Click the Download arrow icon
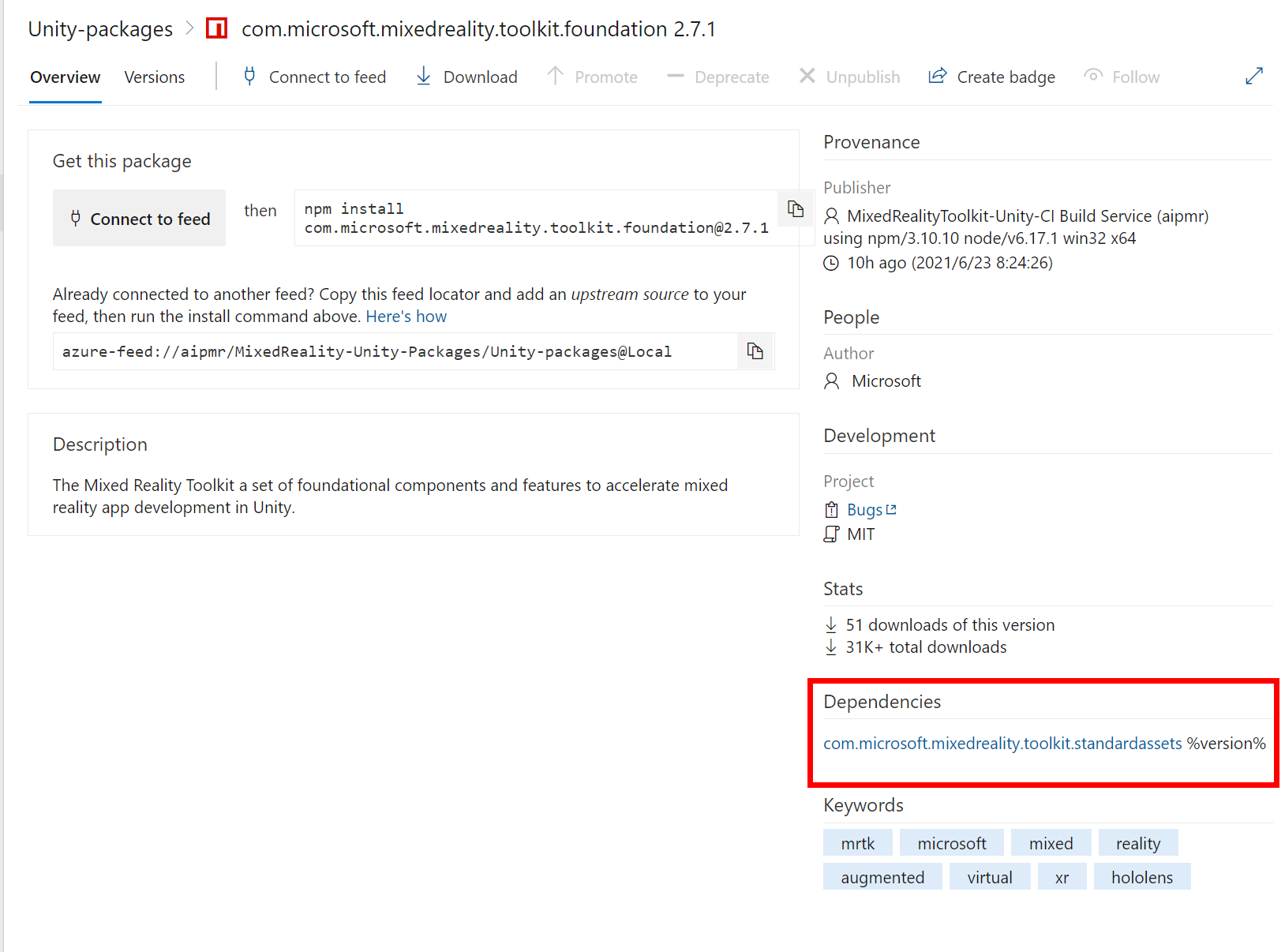 pos(424,76)
